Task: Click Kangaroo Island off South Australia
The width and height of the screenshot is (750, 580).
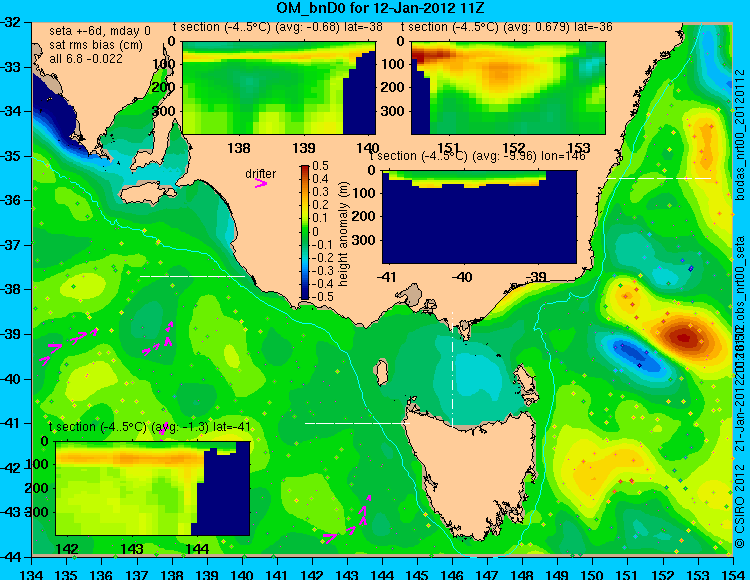Action: click(x=149, y=193)
